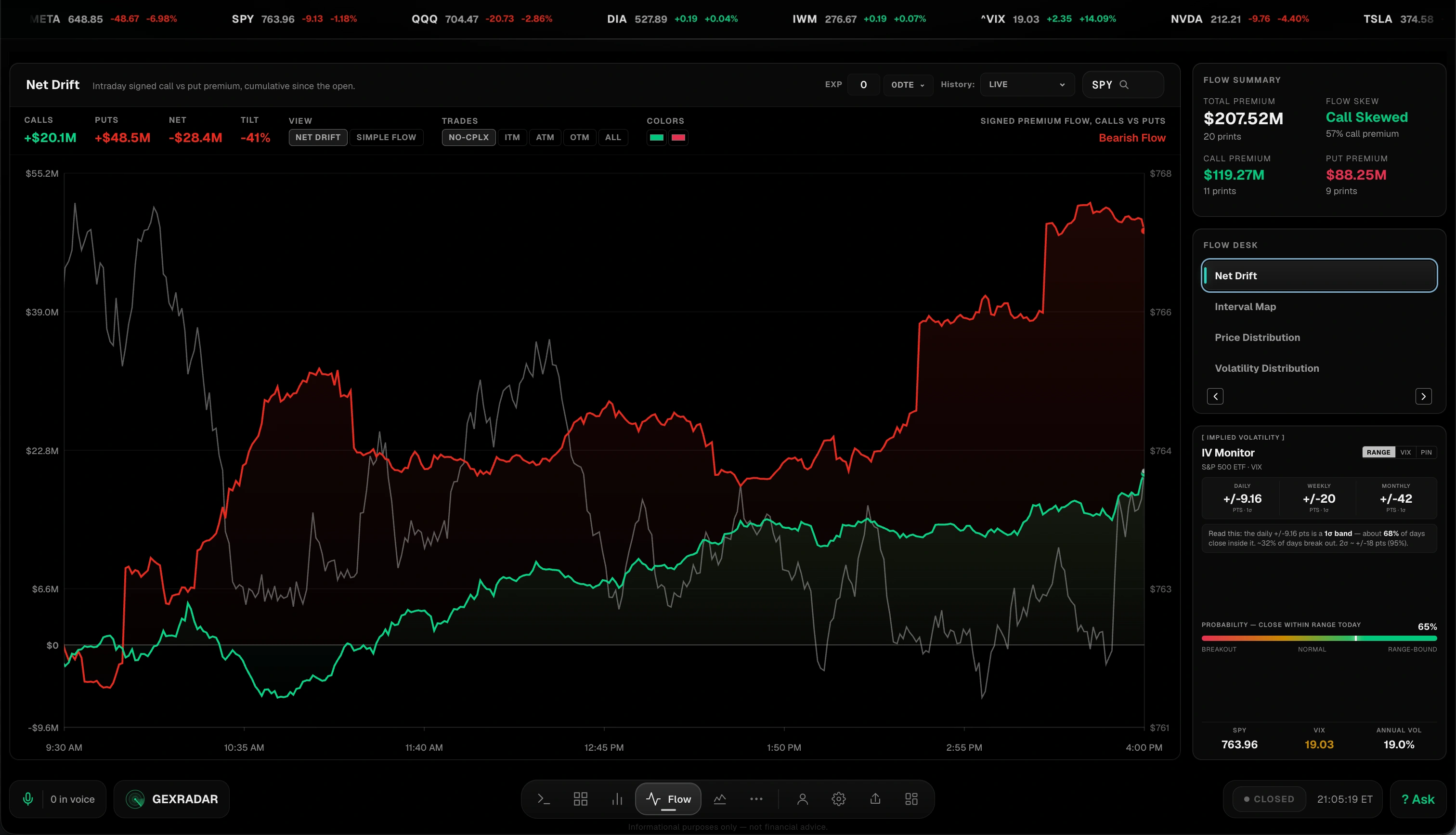Select PIN tab in IV Monitor
This screenshot has height=835, width=1456.
tap(1426, 453)
